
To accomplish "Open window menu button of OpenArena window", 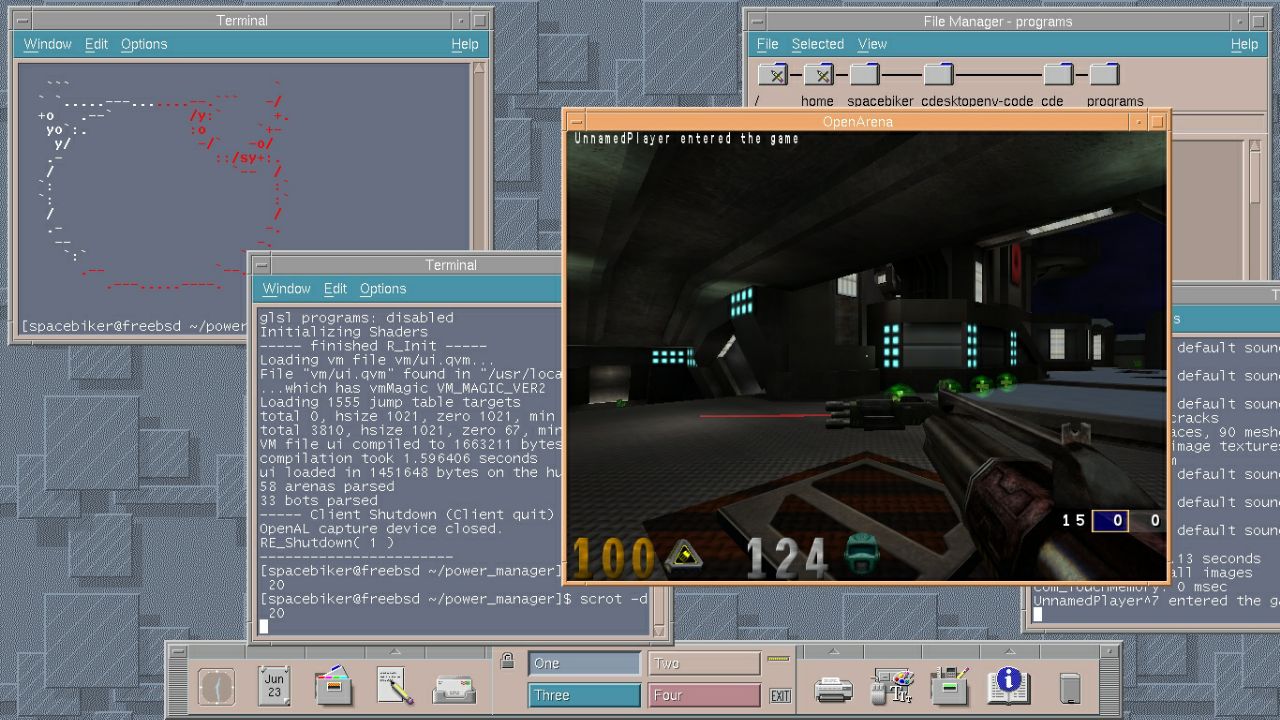I will click(576, 122).
